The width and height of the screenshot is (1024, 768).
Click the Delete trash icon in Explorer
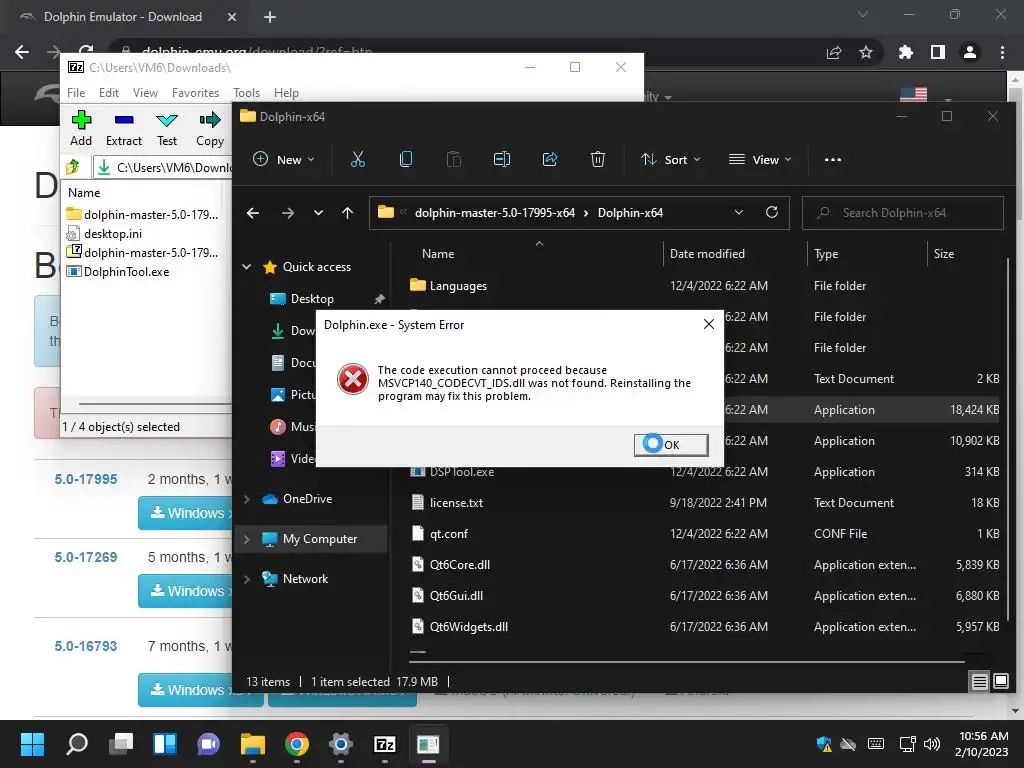coord(598,159)
